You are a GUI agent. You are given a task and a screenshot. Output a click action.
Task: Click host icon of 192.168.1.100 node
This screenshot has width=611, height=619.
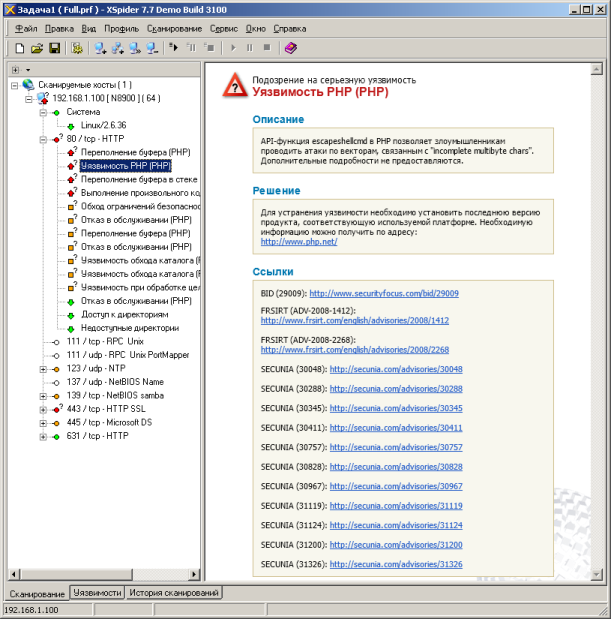coord(43,98)
